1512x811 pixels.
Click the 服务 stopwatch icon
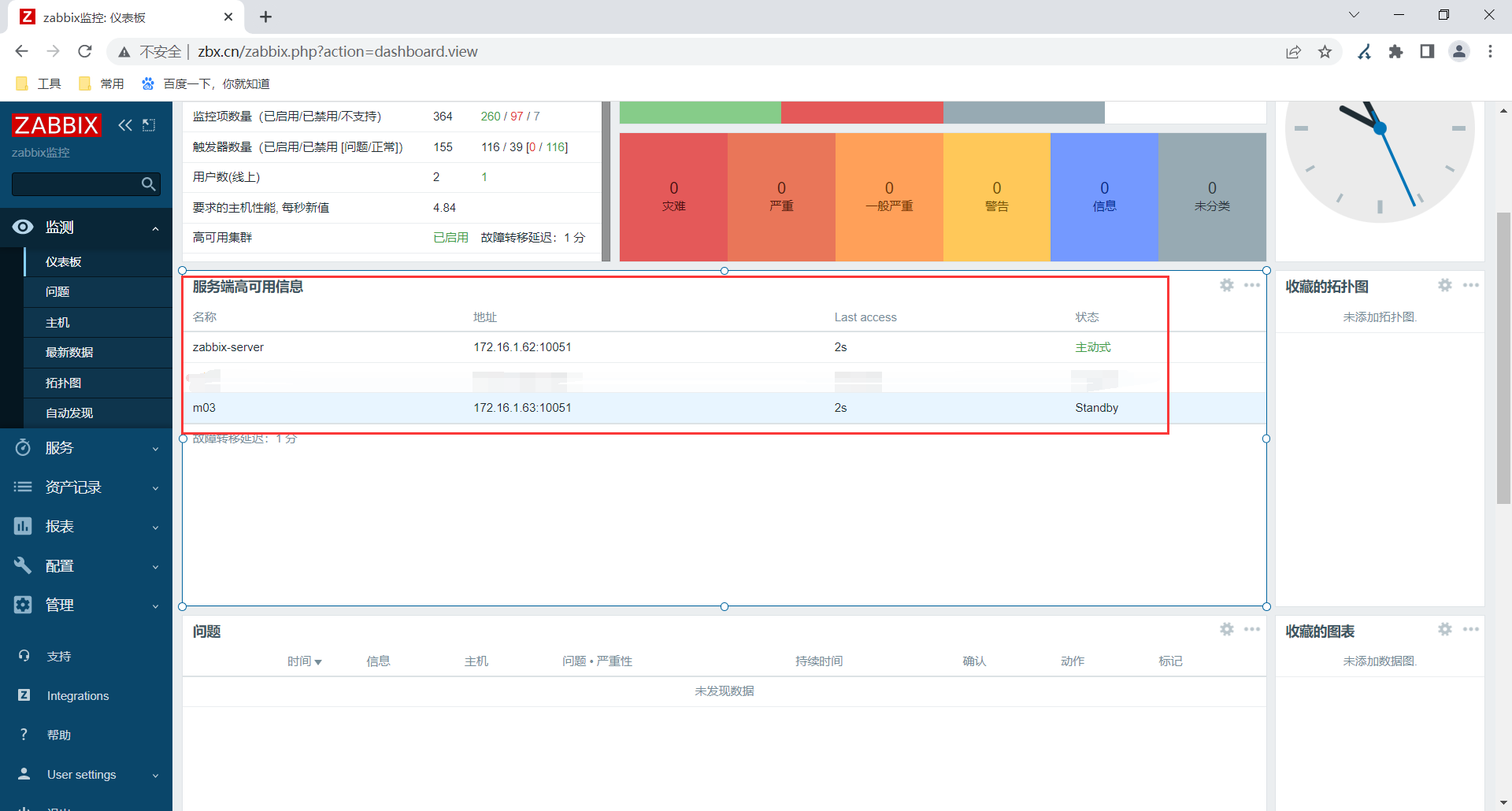click(x=23, y=447)
